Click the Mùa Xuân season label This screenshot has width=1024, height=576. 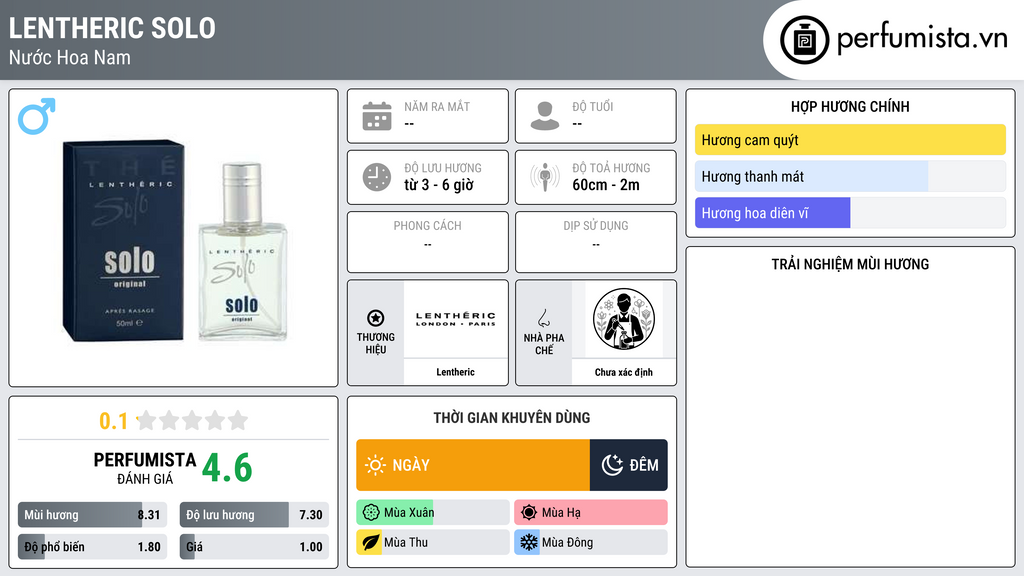point(409,513)
